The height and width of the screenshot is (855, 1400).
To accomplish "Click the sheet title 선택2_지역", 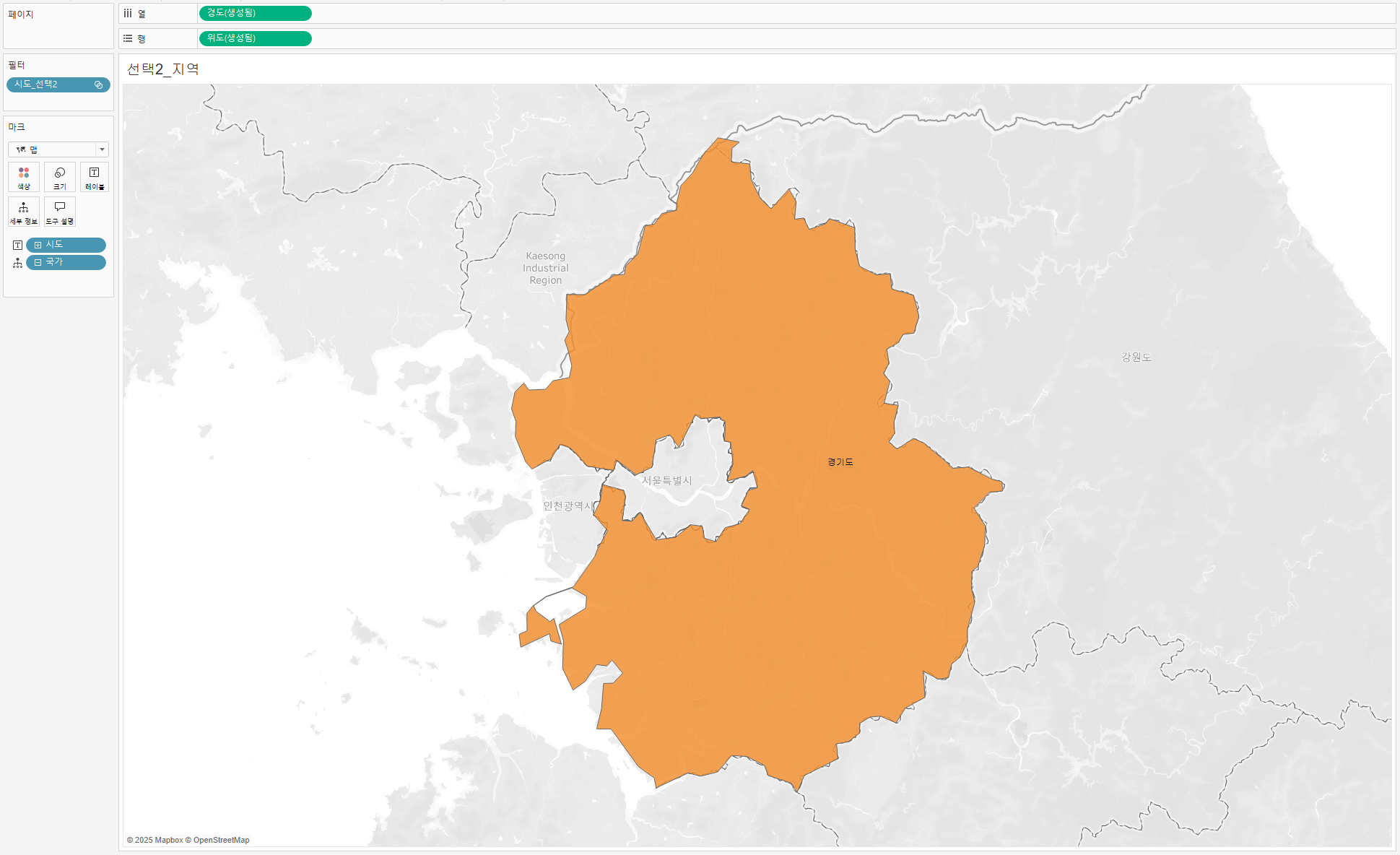I will [163, 69].
